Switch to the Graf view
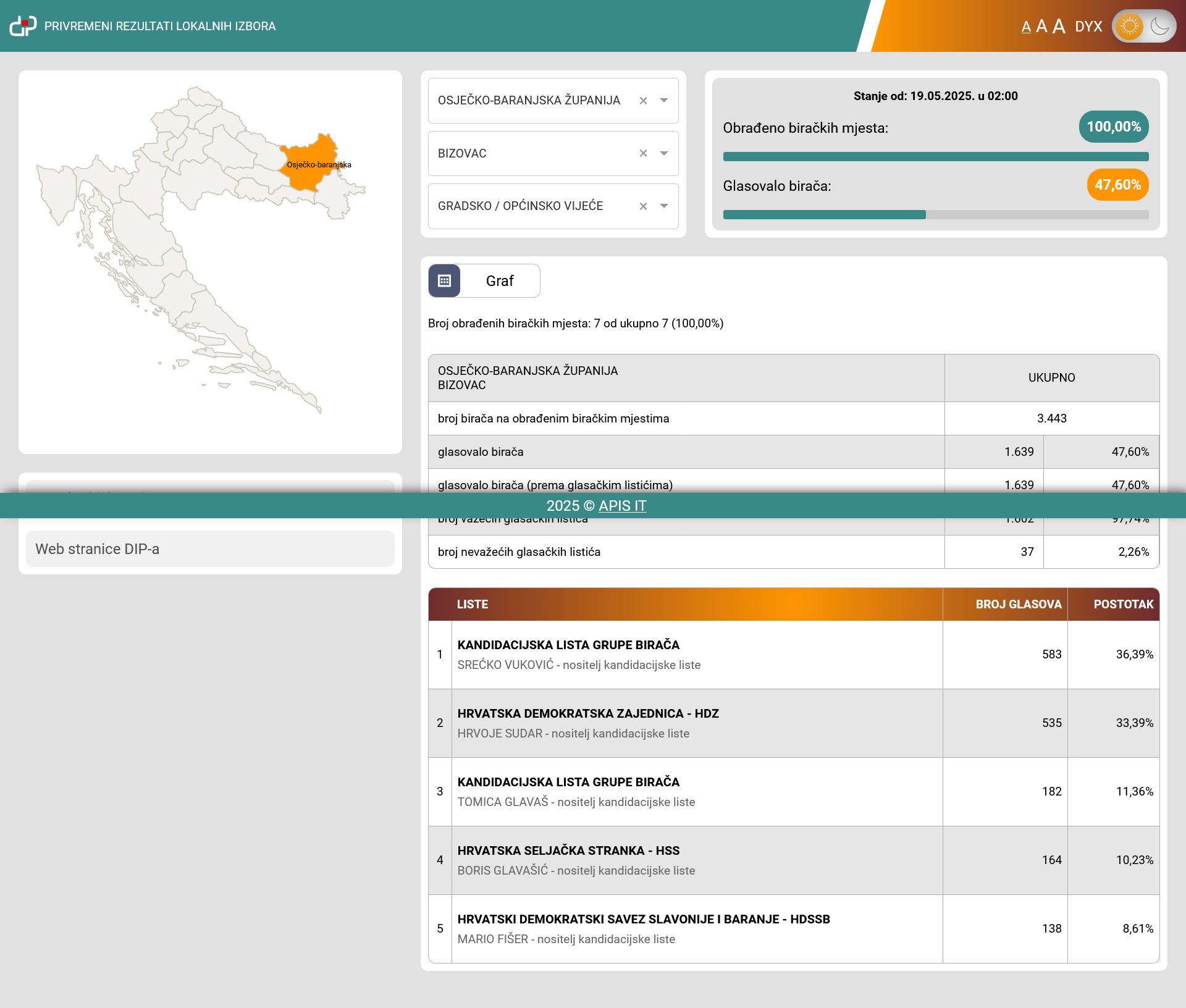Viewport: 1186px width, 1008px height. pyautogui.click(x=500, y=281)
